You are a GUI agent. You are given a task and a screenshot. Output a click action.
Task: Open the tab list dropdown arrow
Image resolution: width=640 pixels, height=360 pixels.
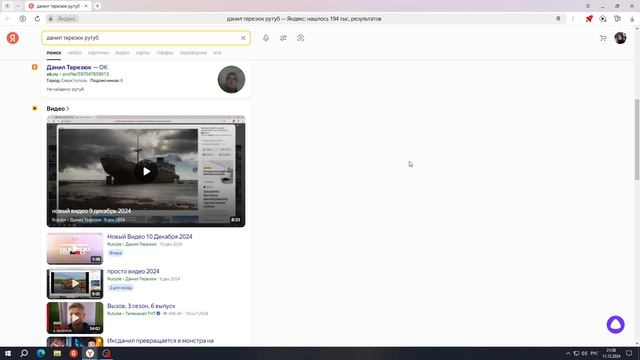18,6
